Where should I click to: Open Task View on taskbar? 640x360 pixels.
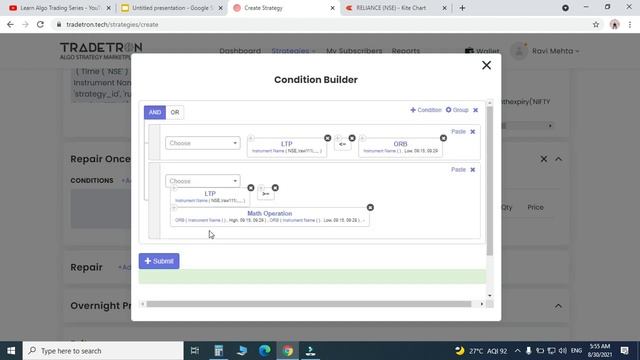195,351
